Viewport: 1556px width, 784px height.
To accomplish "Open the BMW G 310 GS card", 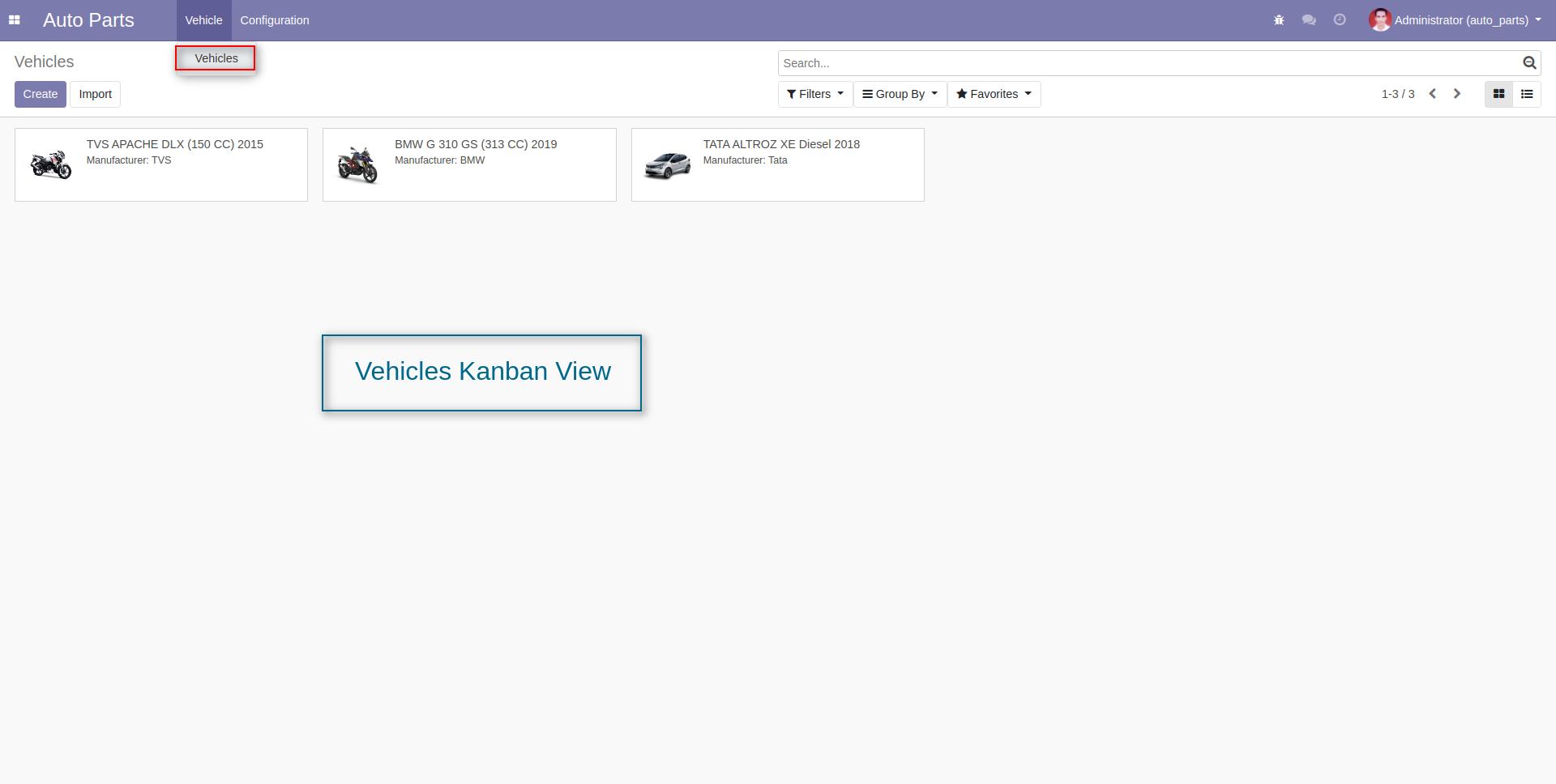I will tap(469, 164).
